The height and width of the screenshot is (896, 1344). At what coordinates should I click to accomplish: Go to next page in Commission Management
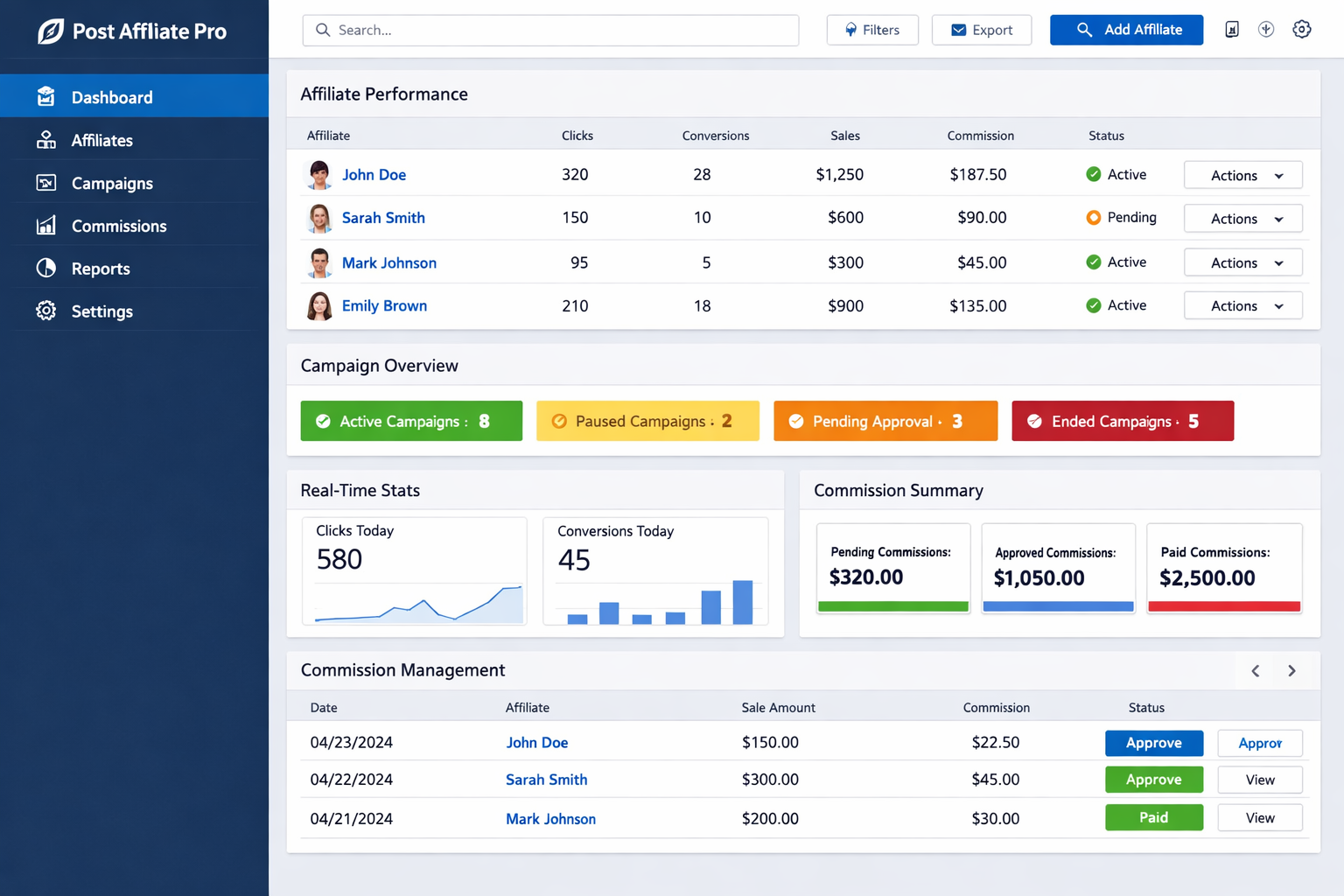[1291, 670]
